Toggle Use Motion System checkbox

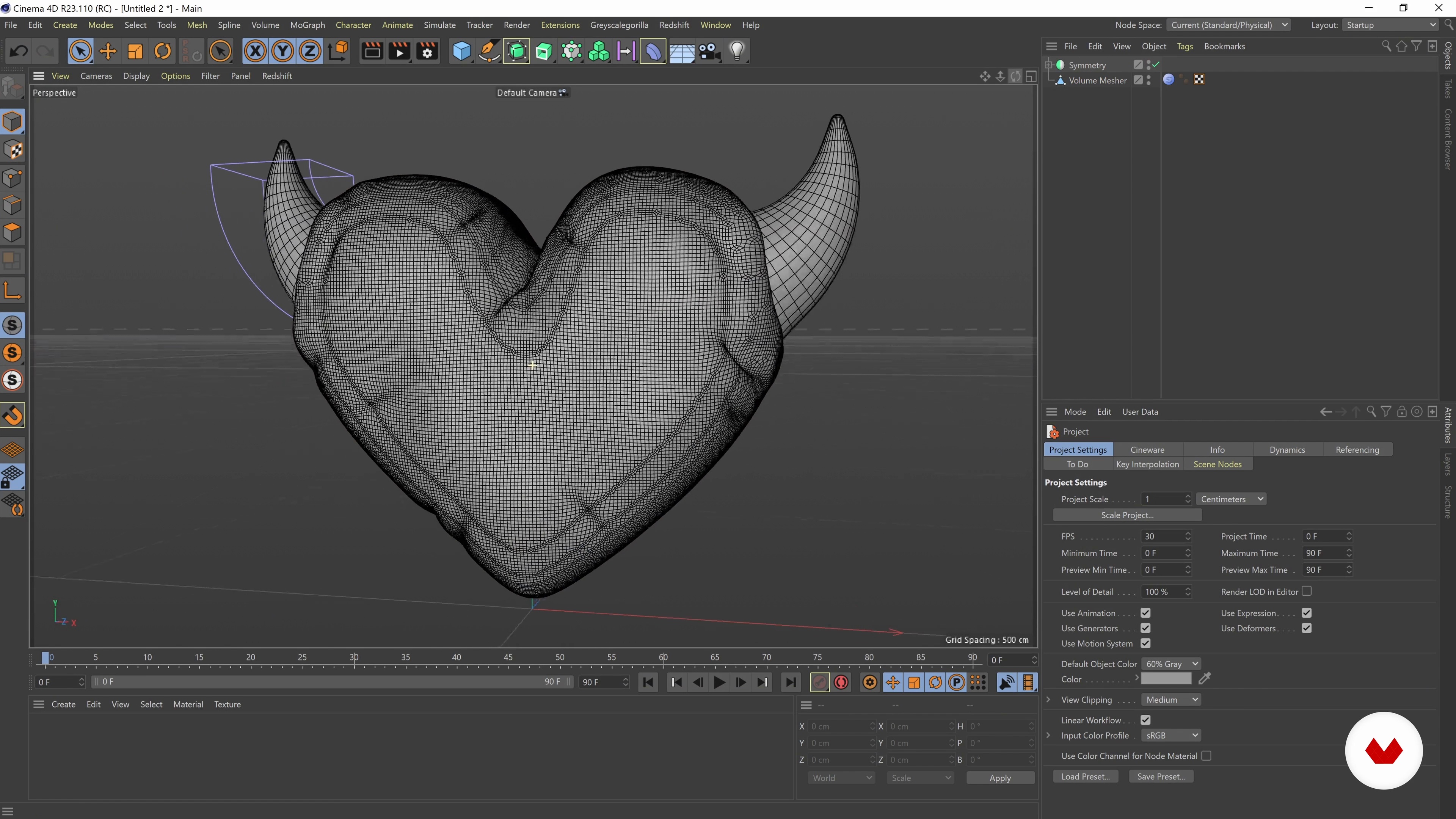1146,643
